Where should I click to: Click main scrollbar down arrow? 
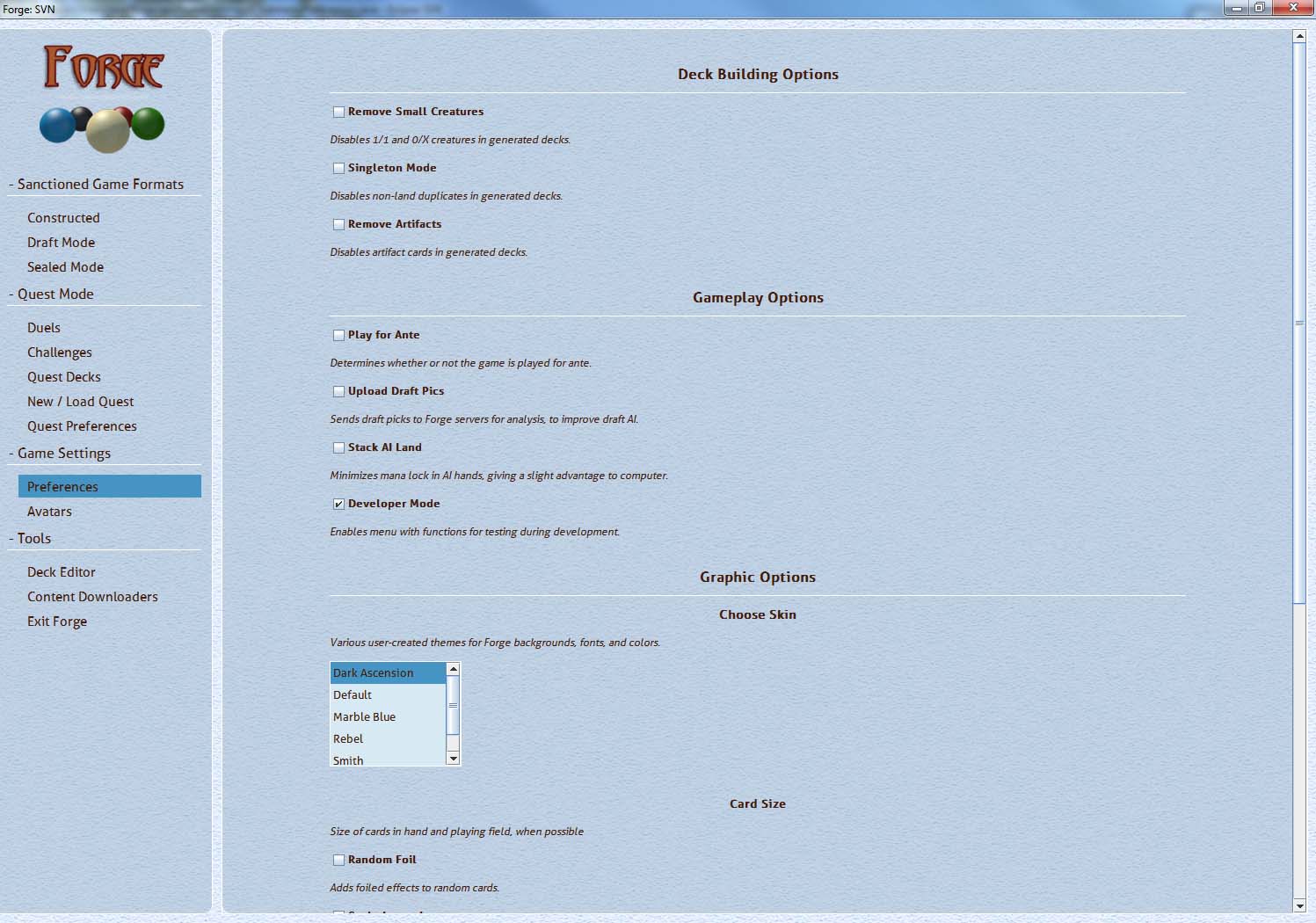click(1299, 905)
